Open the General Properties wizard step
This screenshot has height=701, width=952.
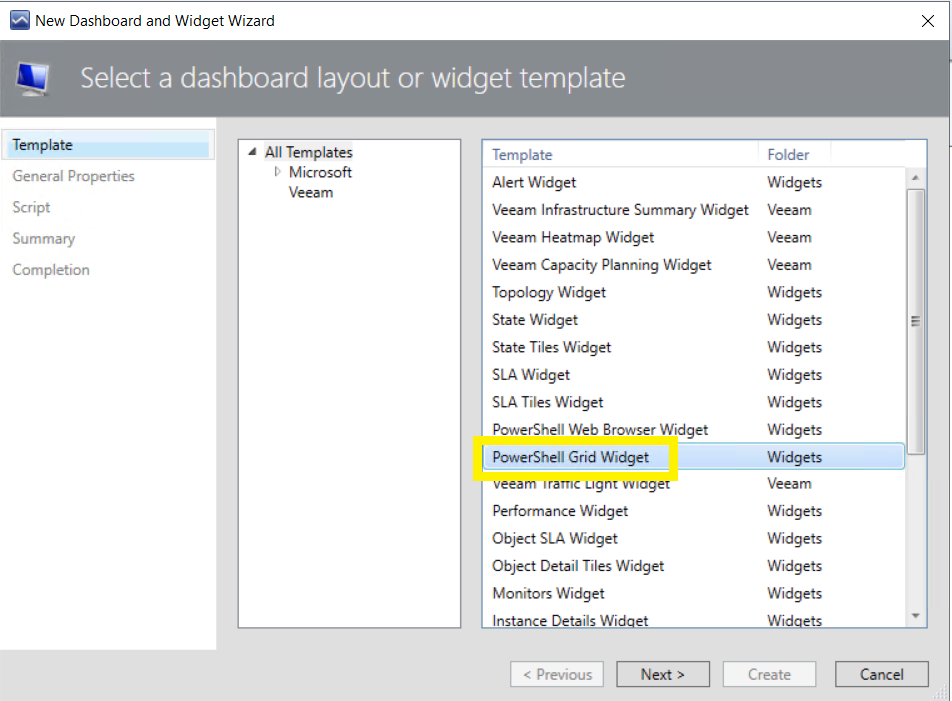click(x=73, y=176)
